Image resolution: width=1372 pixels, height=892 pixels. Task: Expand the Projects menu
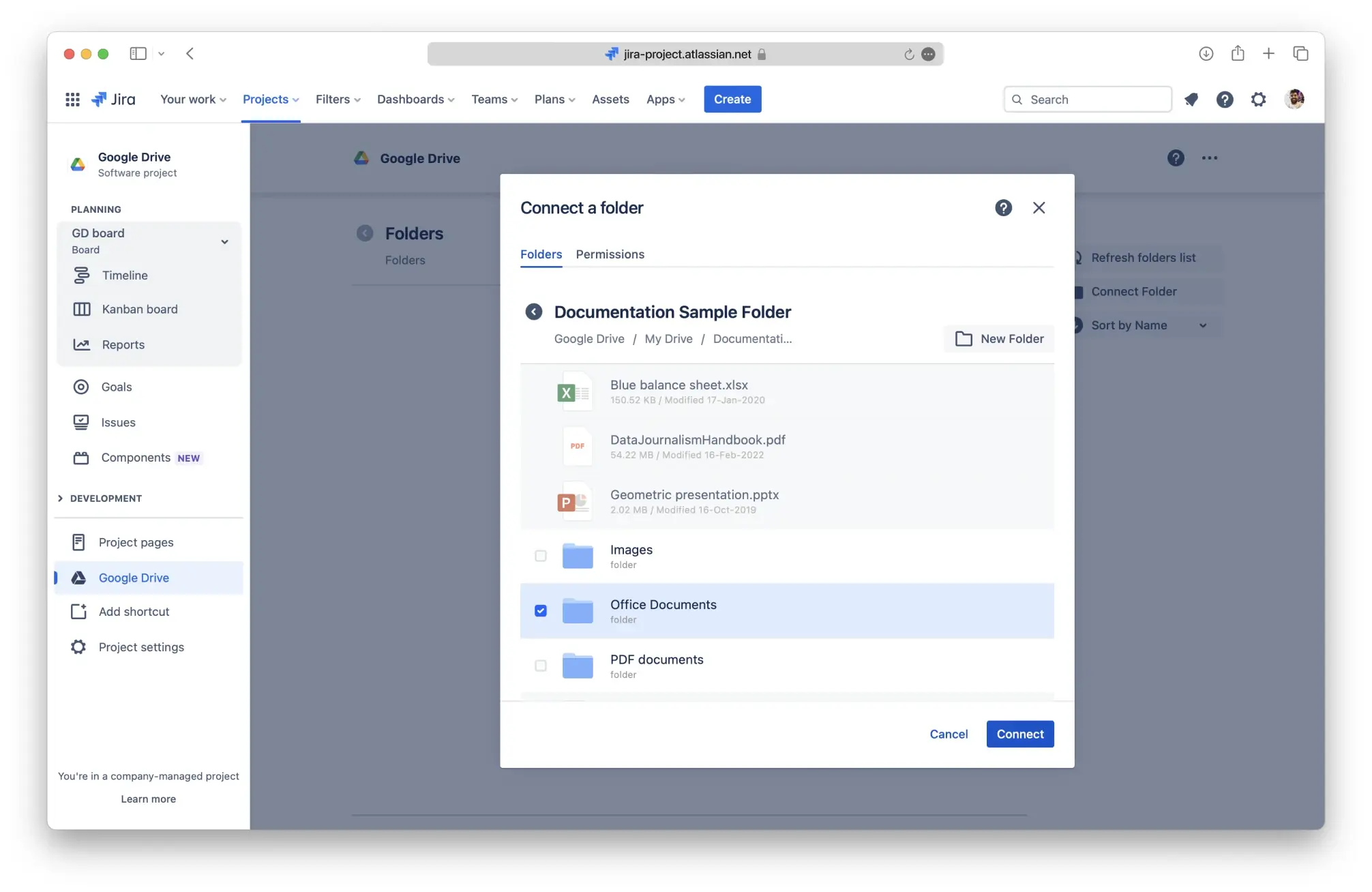271,100
